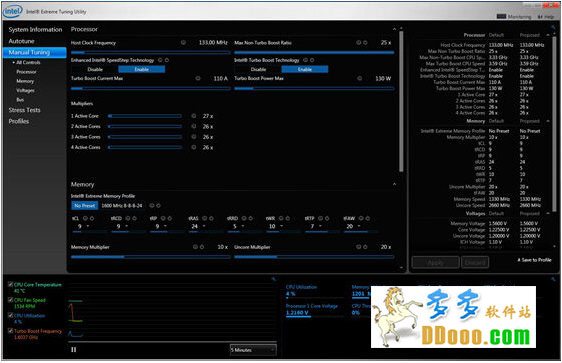Uncheck Turbo Boost Frequency monitor checkbox
This screenshot has width=562, height=363.
coord(10,331)
